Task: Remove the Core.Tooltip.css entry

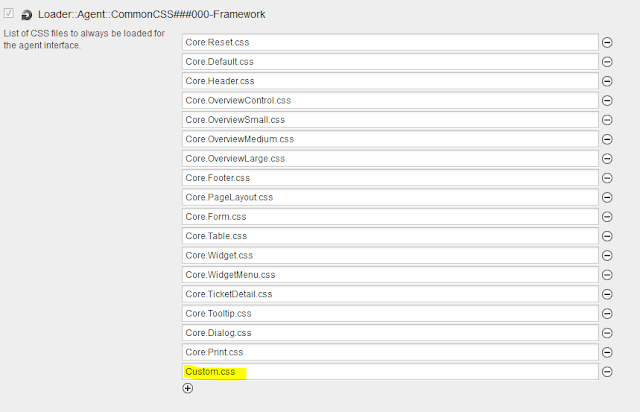Action: click(607, 314)
